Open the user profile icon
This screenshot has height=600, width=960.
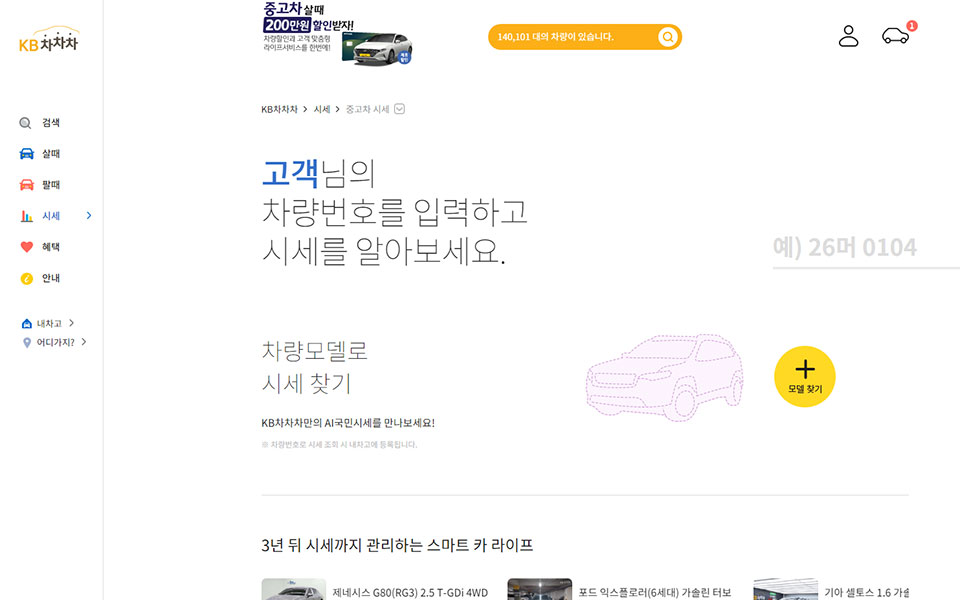click(848, 36)
